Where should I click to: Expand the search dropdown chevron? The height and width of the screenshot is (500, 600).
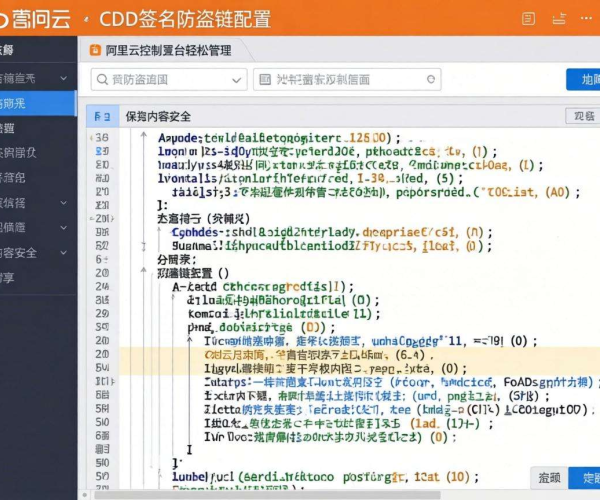click(236, 80)
